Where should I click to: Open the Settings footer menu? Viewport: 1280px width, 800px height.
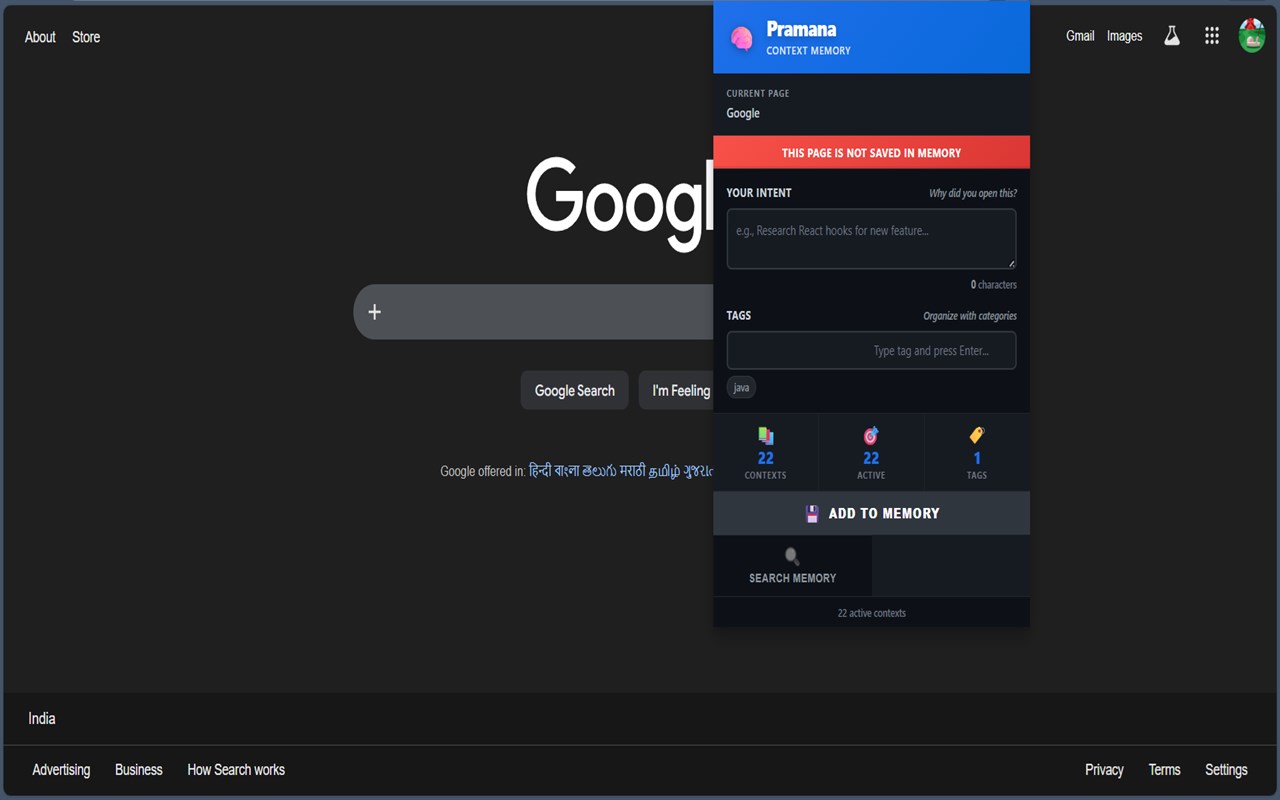coord(1226,770)
